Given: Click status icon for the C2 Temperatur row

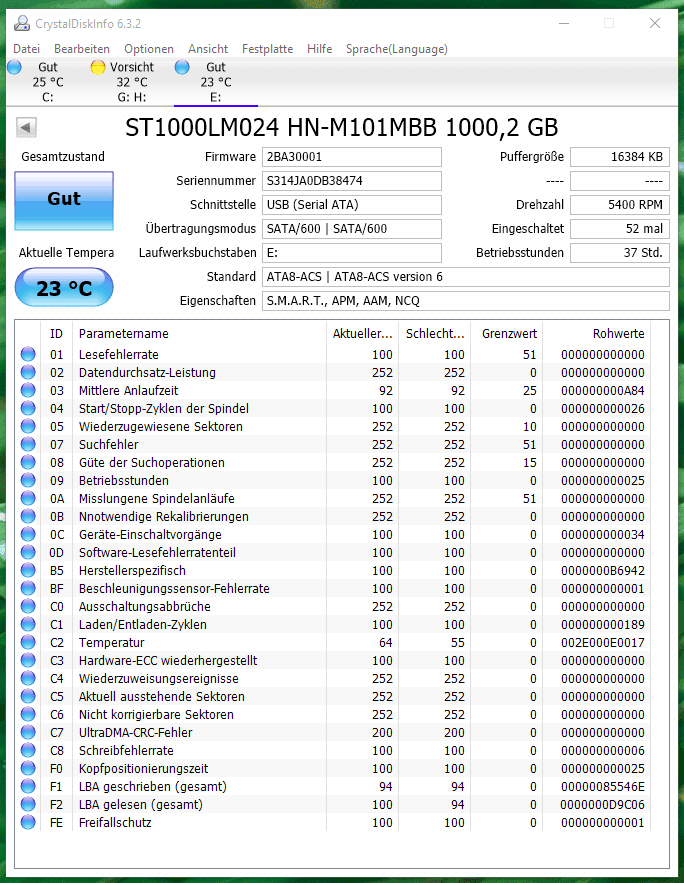Looking at the screenshot, I should point(28,643).
